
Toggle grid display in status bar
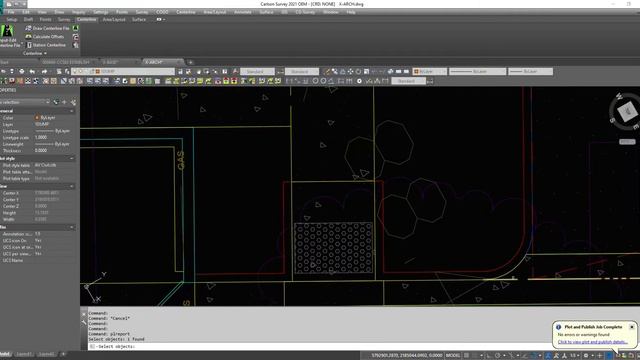click(467, 356)
